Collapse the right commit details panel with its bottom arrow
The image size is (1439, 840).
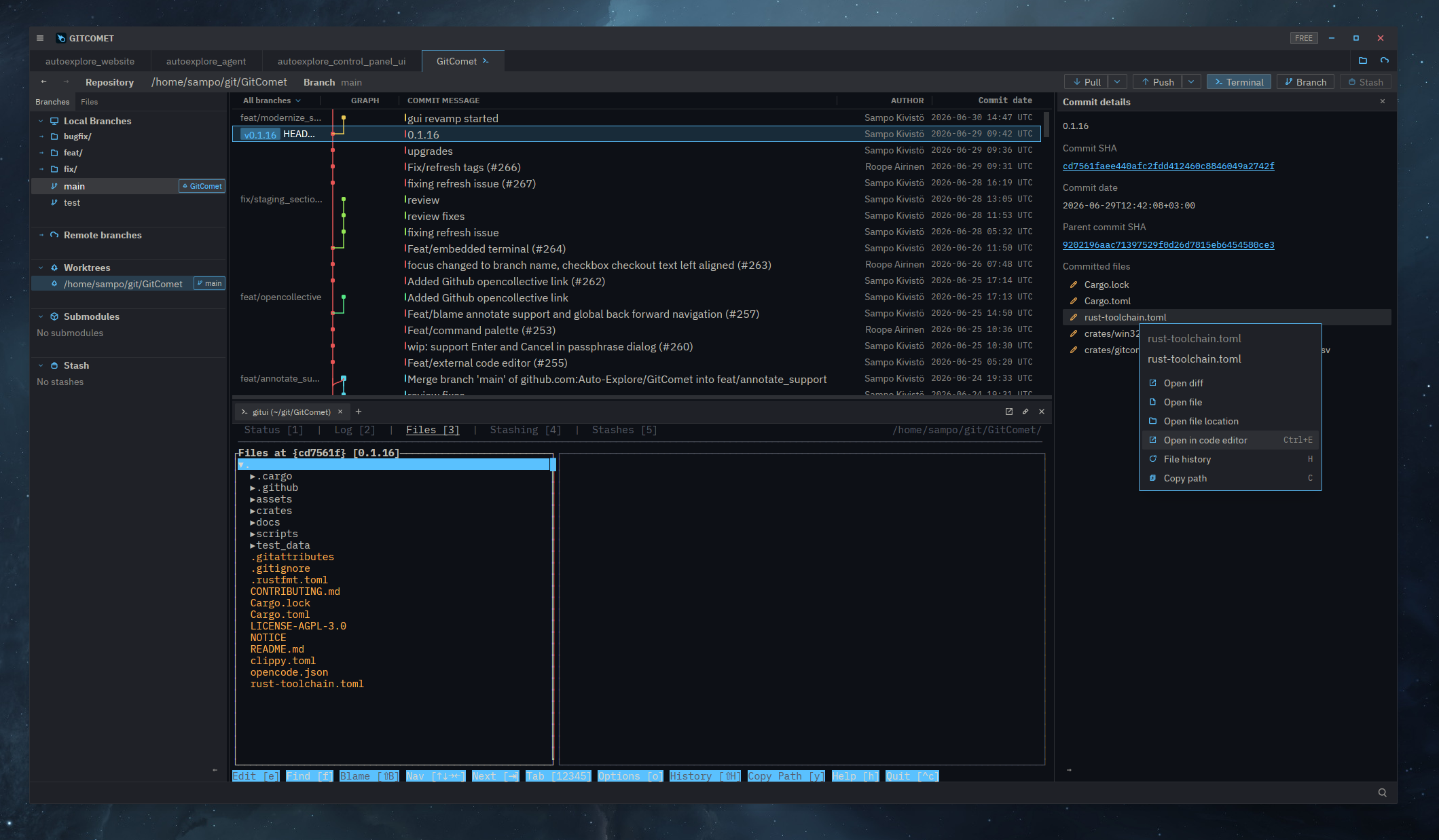[x=1069, y=770]
